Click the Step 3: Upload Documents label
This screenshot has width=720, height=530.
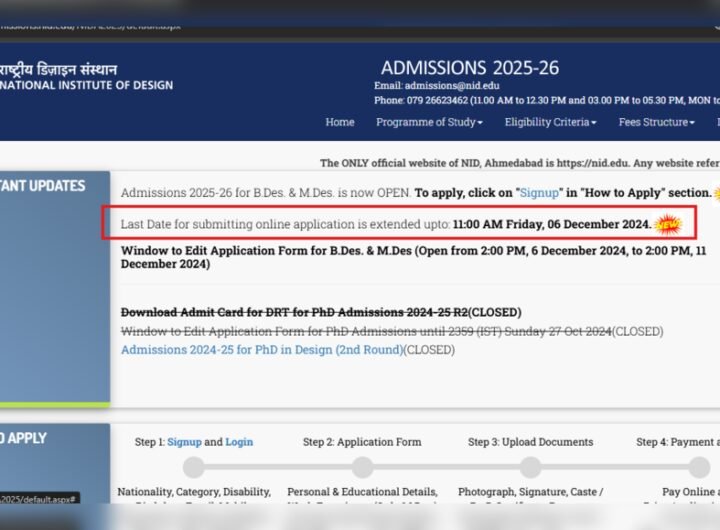(x=530, y=442)
